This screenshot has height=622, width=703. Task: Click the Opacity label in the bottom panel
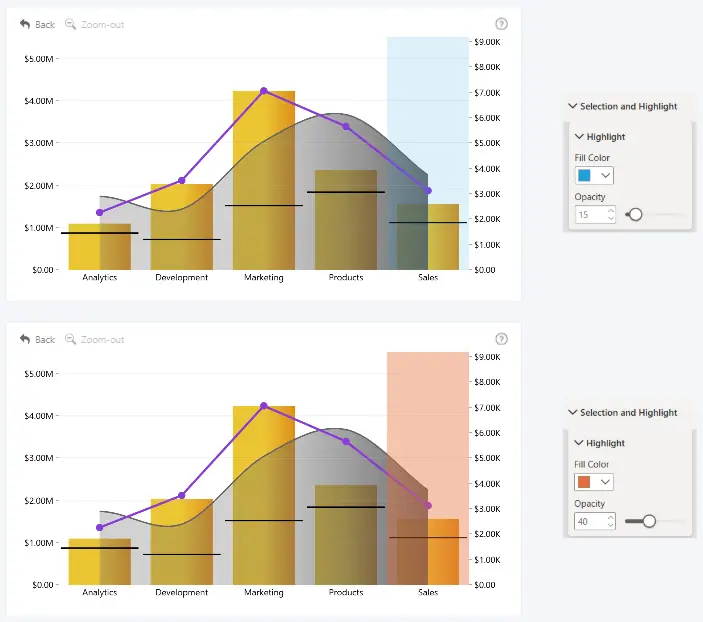590,504
